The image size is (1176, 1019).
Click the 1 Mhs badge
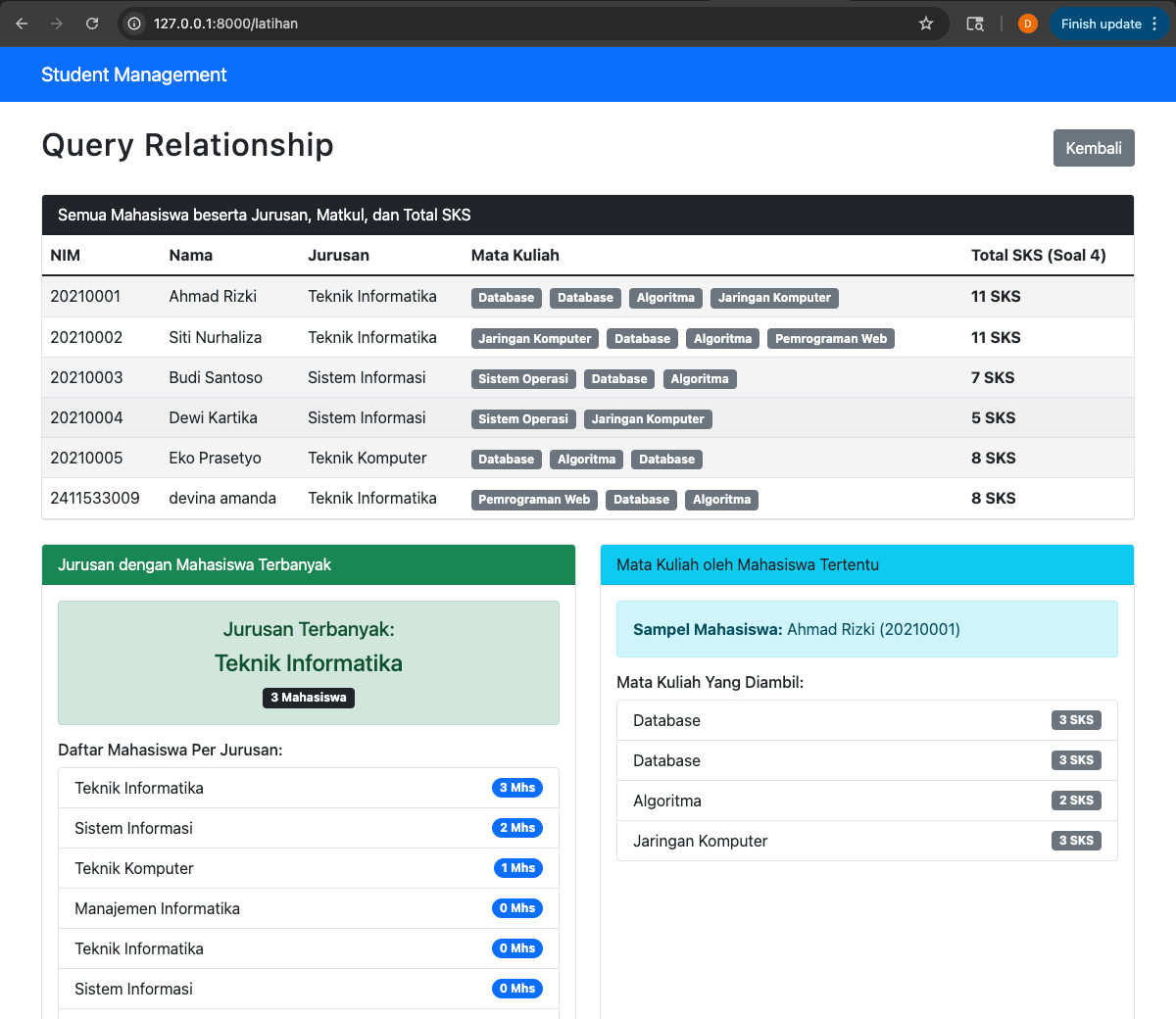(x=518, y=868)
